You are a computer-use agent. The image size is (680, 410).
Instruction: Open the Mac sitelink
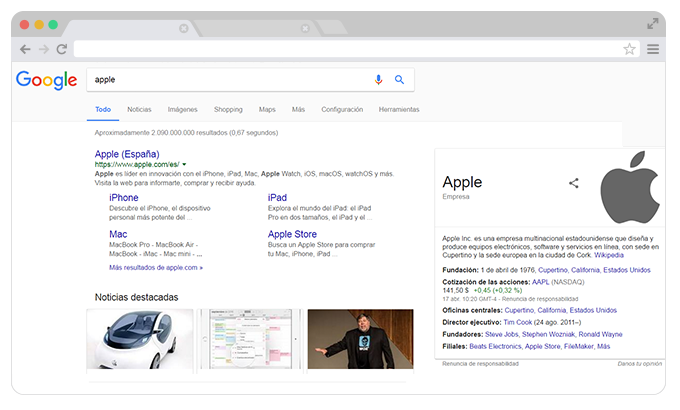(118, 234)
